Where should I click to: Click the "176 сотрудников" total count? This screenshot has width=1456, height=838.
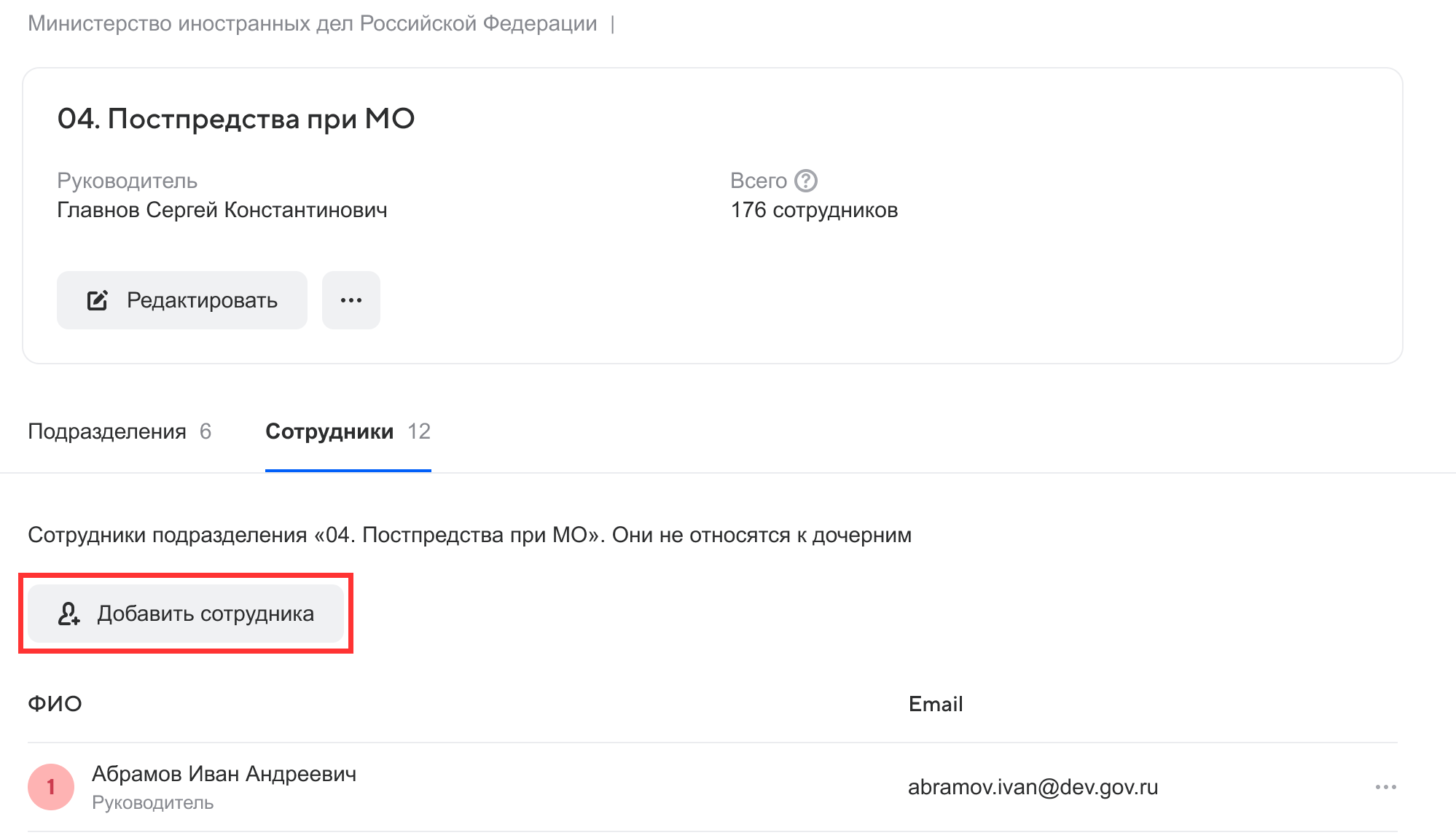click(x=814, y=210)
